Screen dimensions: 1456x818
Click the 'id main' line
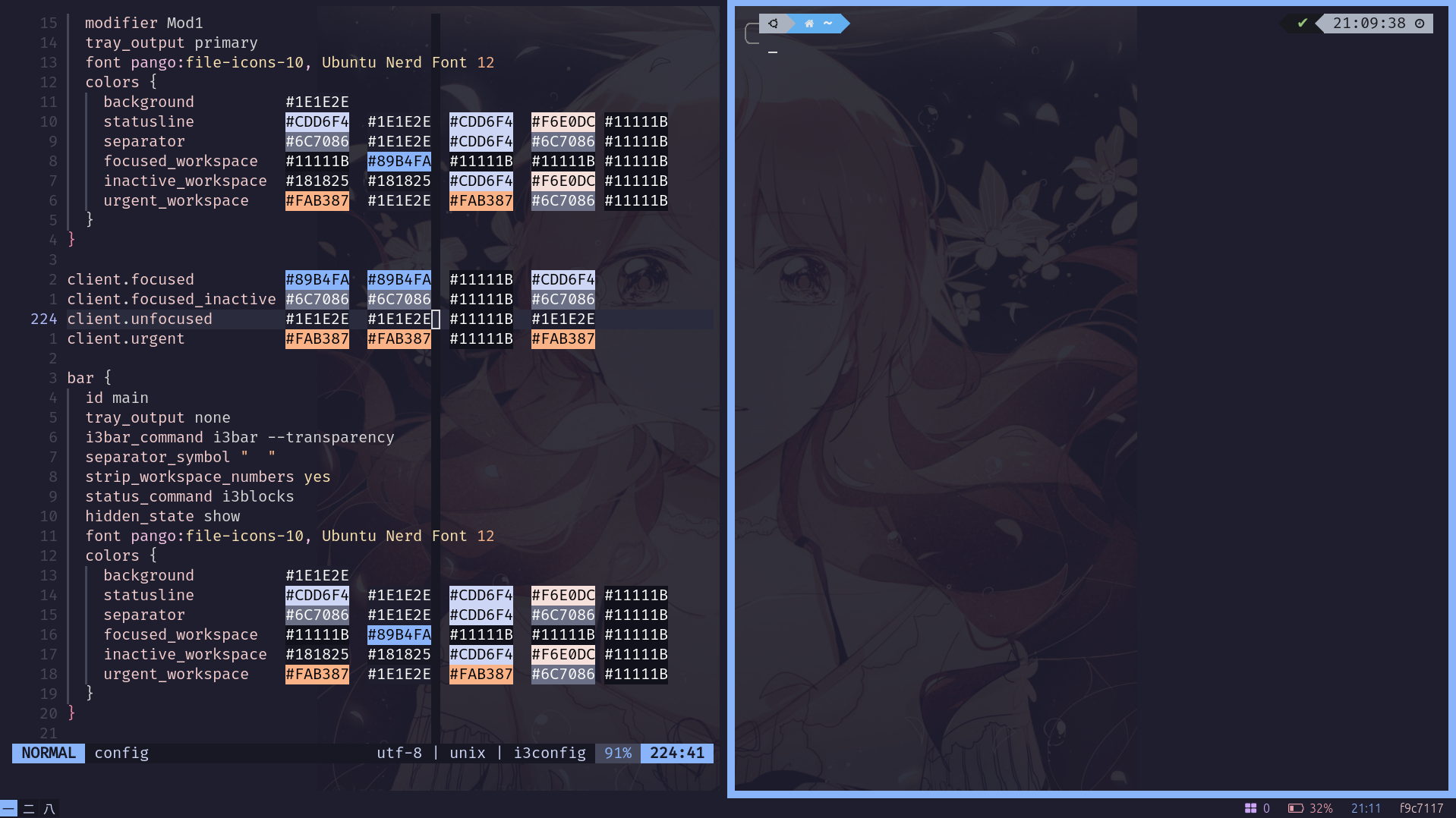tap(117, 398)
